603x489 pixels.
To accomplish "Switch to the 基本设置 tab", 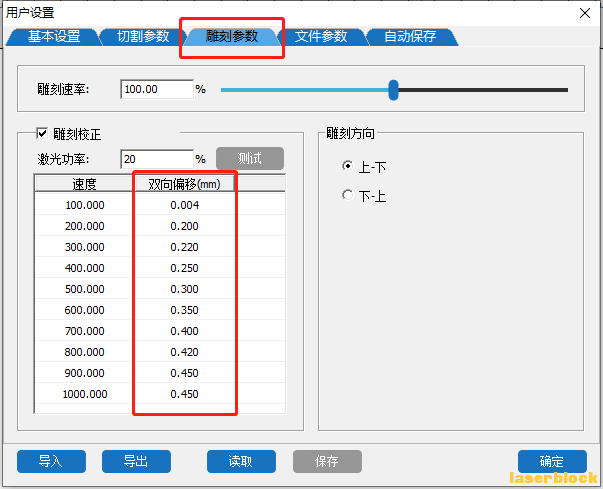I will (54, 37).
